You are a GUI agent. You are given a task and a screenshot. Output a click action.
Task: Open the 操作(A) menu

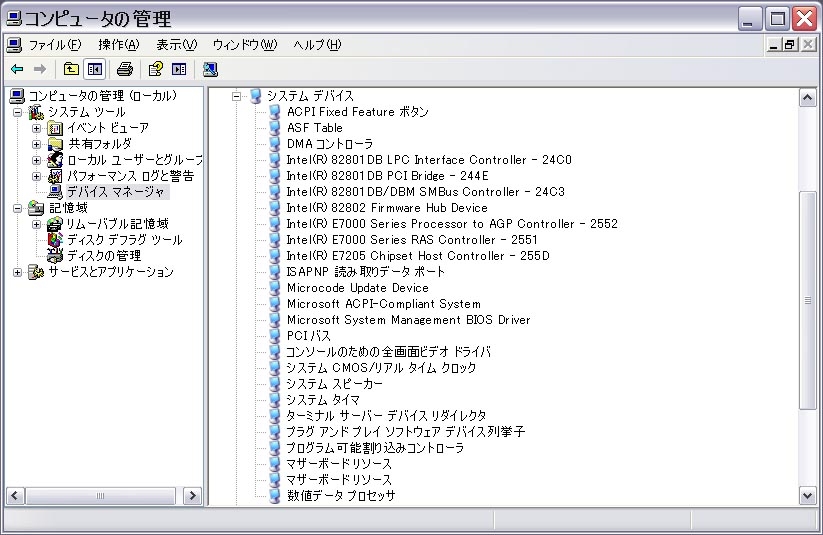coord(119,45)
